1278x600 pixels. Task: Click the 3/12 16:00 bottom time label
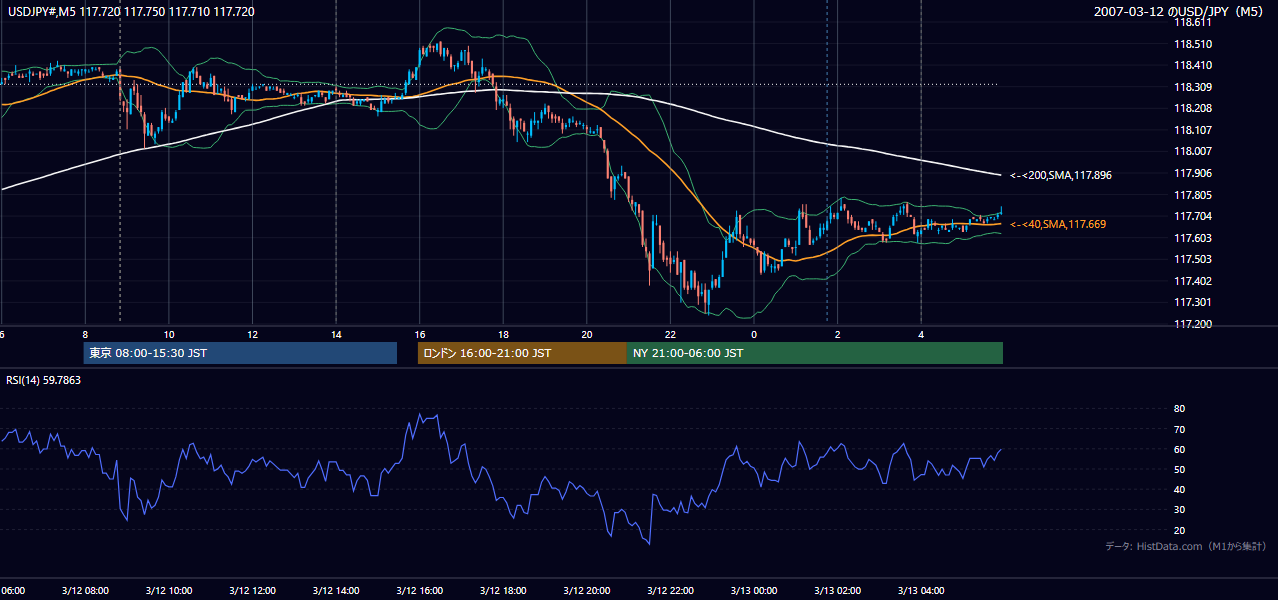(x=420, y=590)
